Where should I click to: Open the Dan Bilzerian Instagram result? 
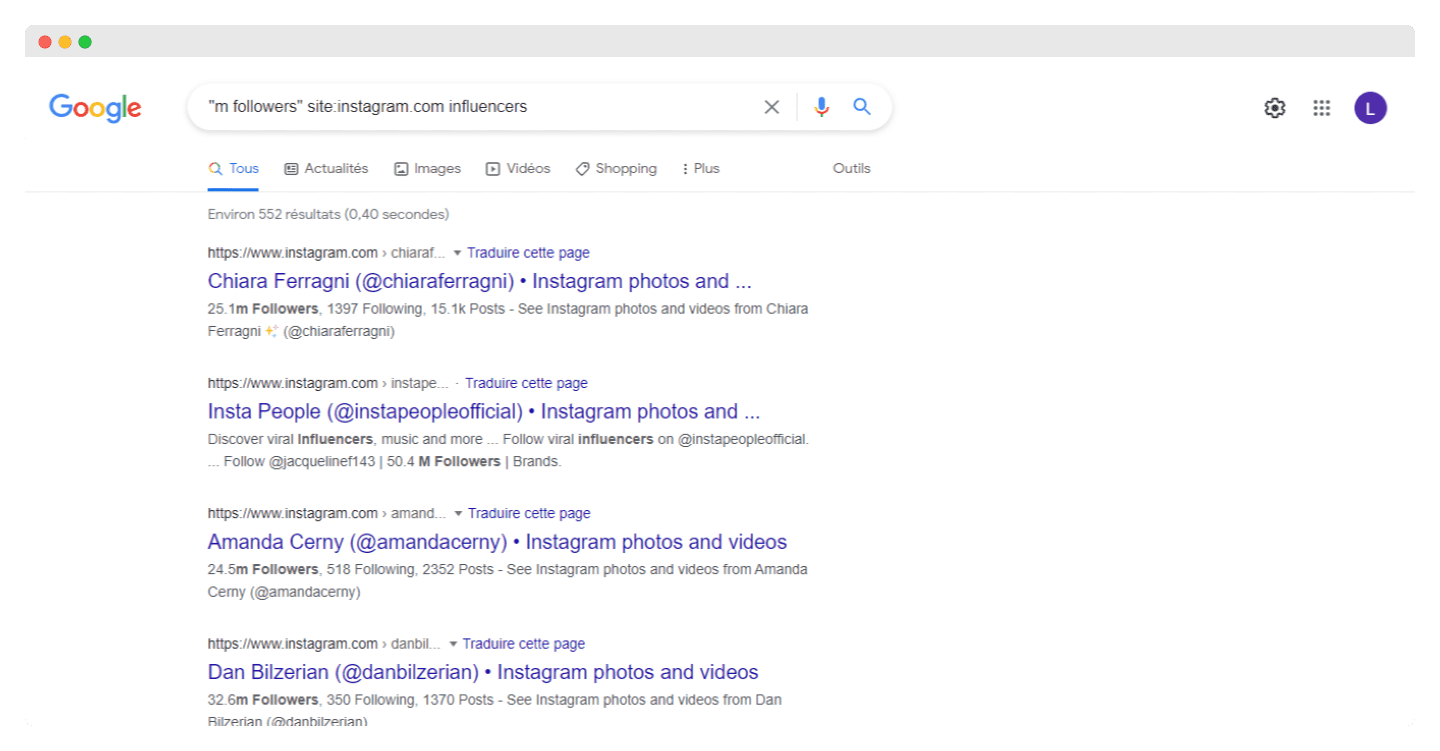483,672
